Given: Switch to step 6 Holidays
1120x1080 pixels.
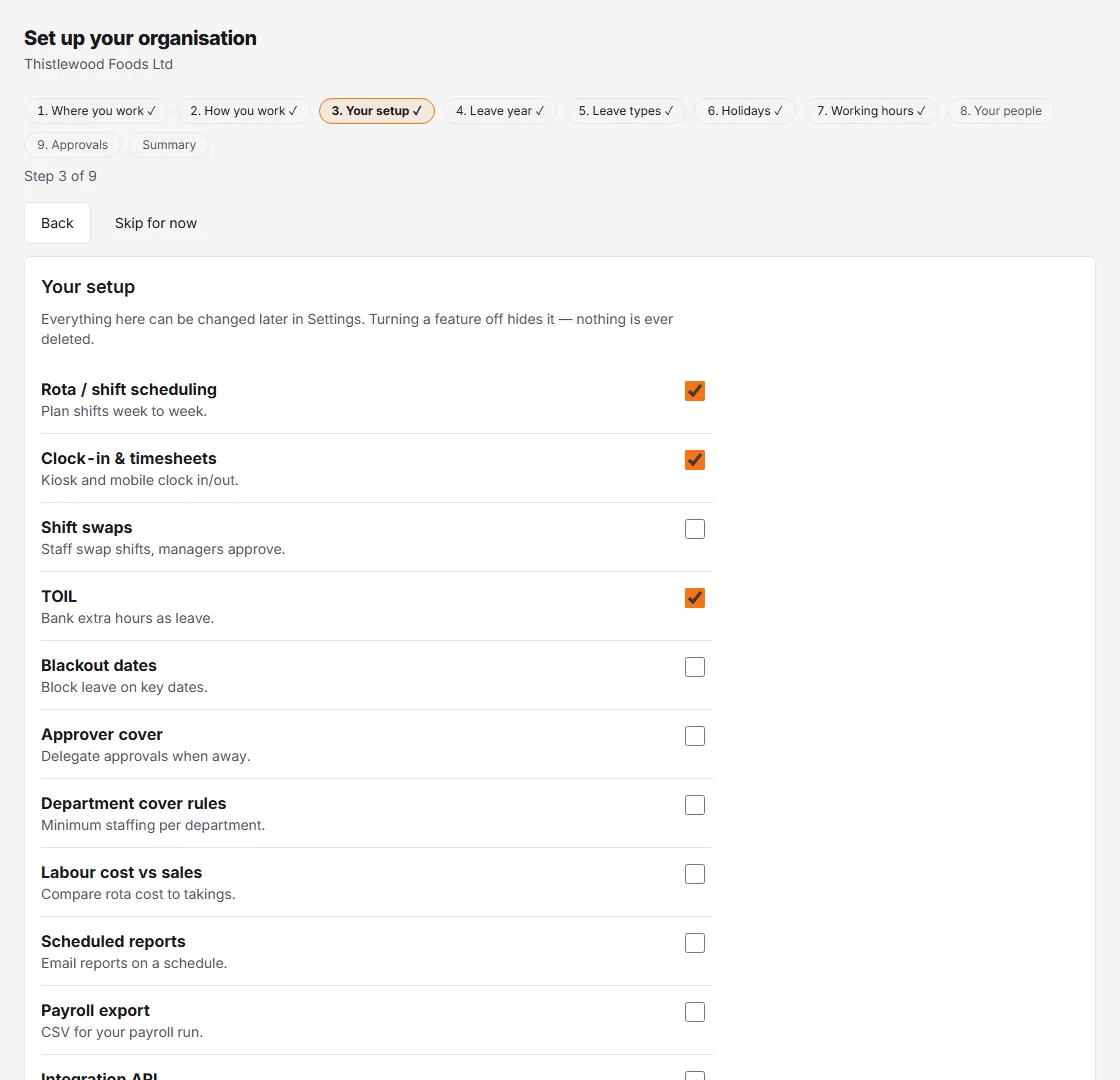Looking at the screenshot, I should 745,111.
